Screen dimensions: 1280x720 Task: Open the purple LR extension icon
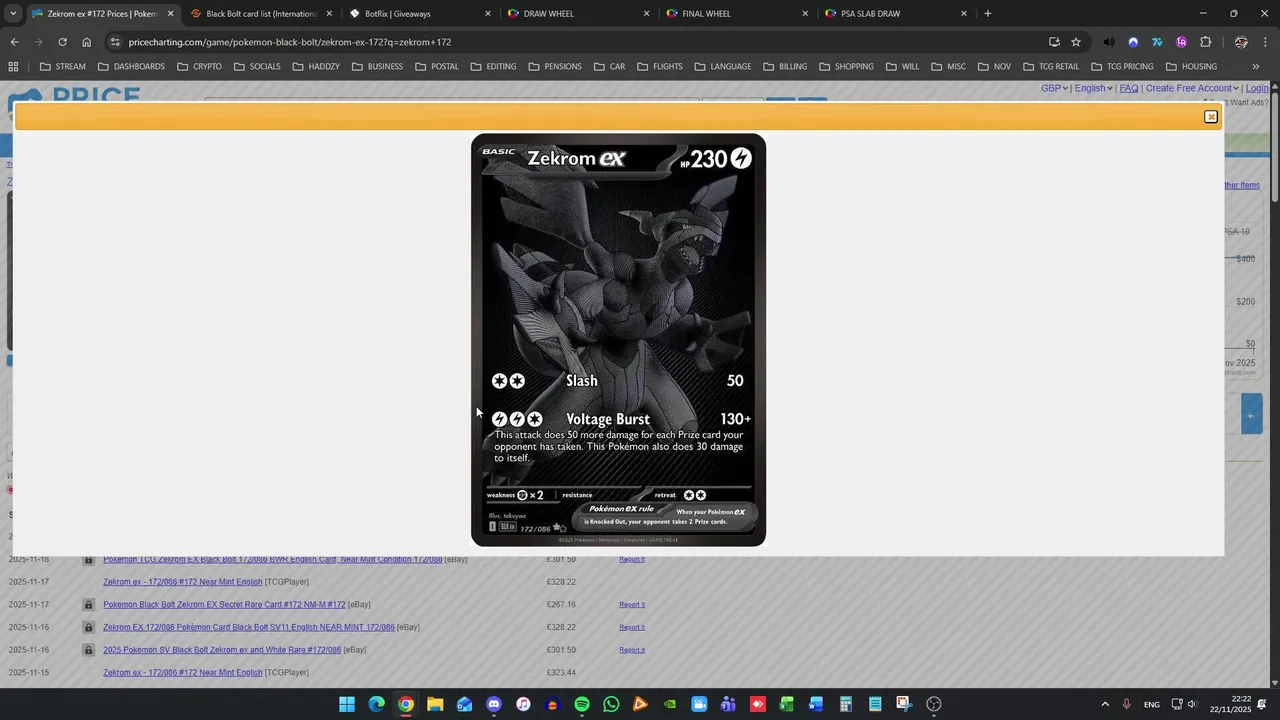(x=1181, y=42)
